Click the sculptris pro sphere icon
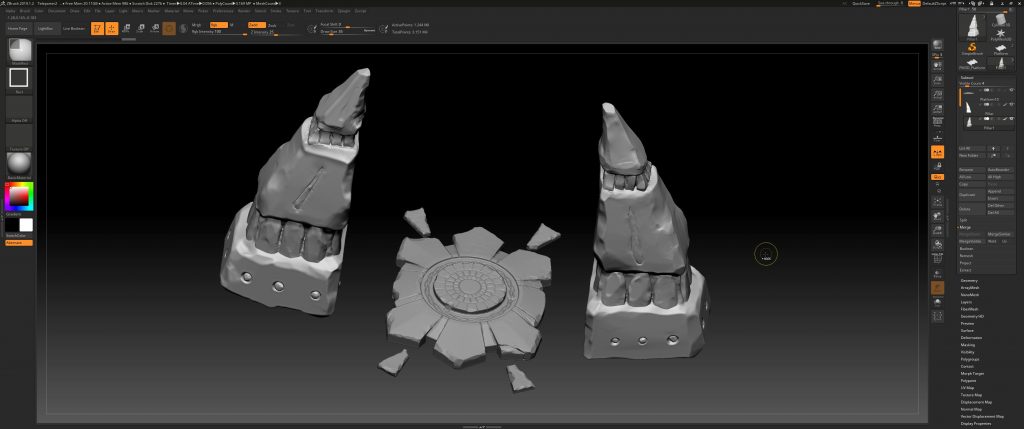The height and width of the screenshot is (429, 1024). 184,28
